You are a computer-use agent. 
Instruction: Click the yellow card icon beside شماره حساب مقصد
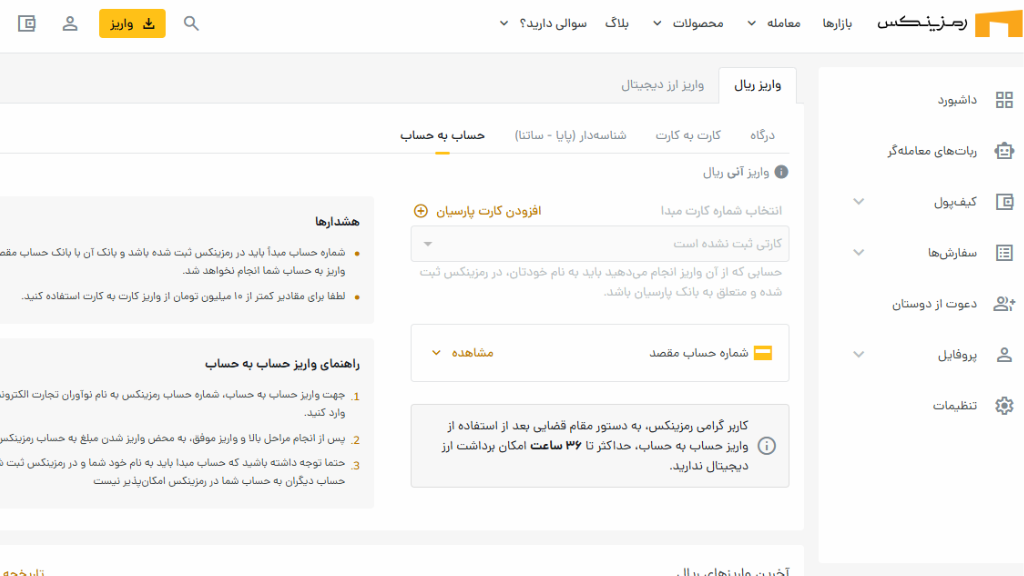pos(763,353)
